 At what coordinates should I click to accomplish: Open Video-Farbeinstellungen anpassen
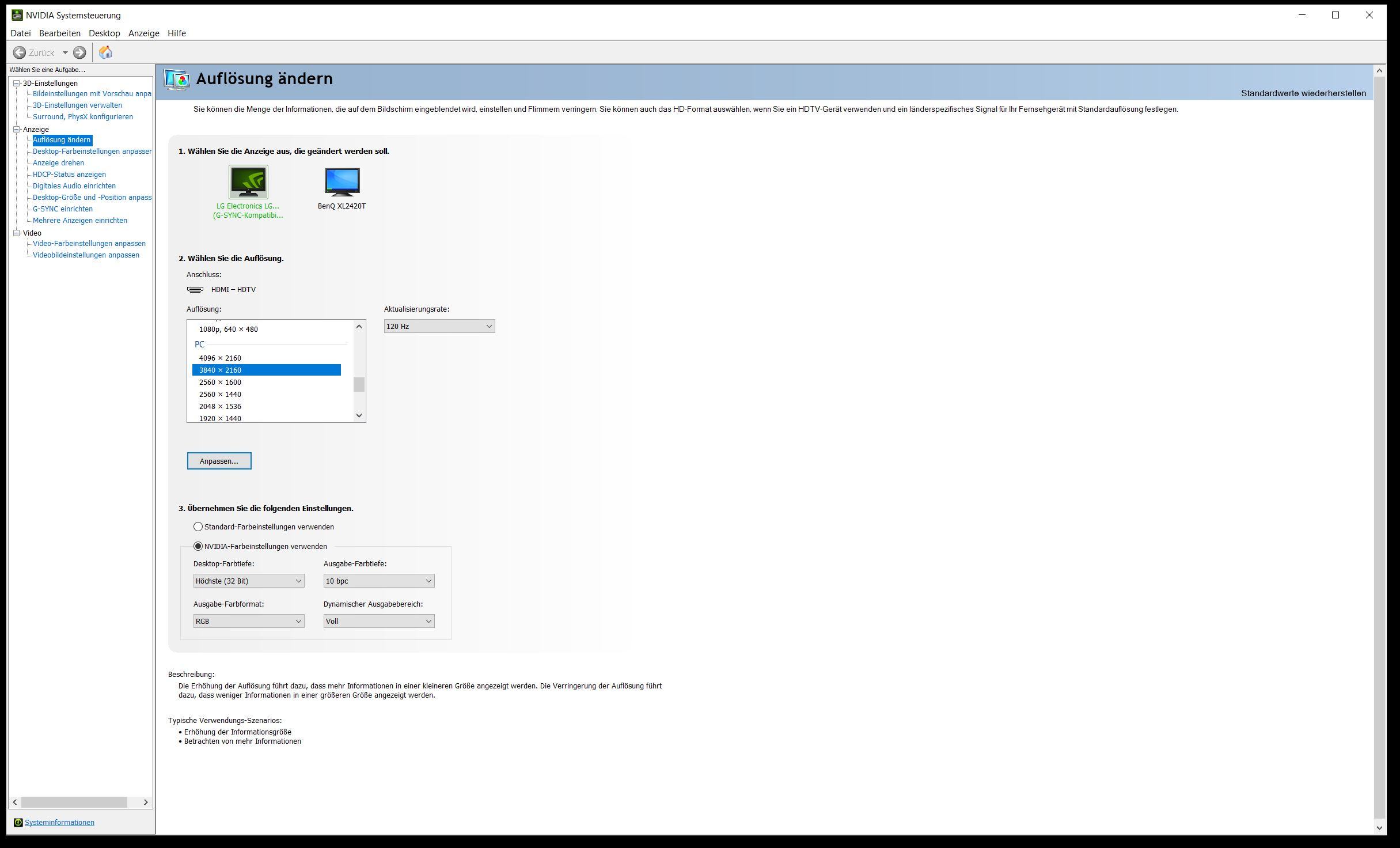tap(89, 243)
